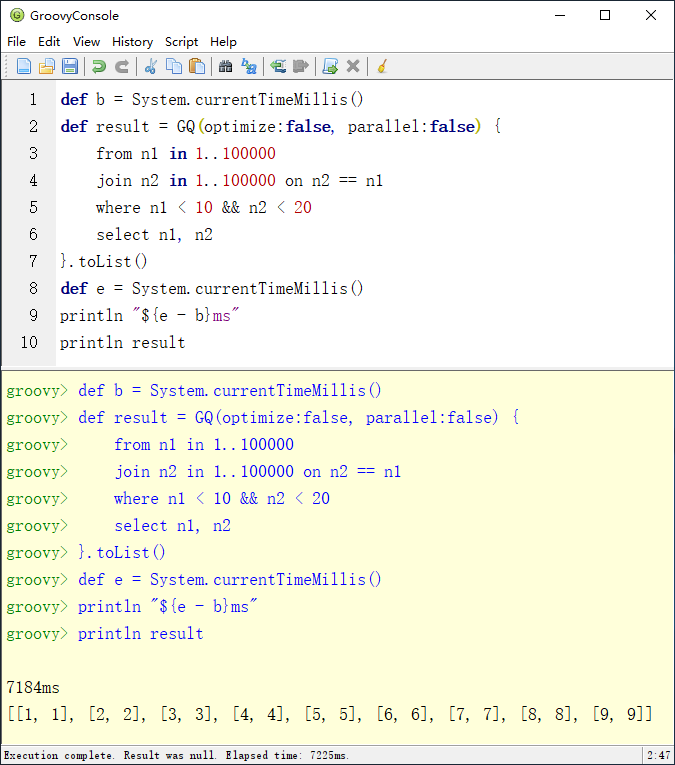Open the View menu
The height and width of the screenshot is (765, 675).
pos(86,42)
